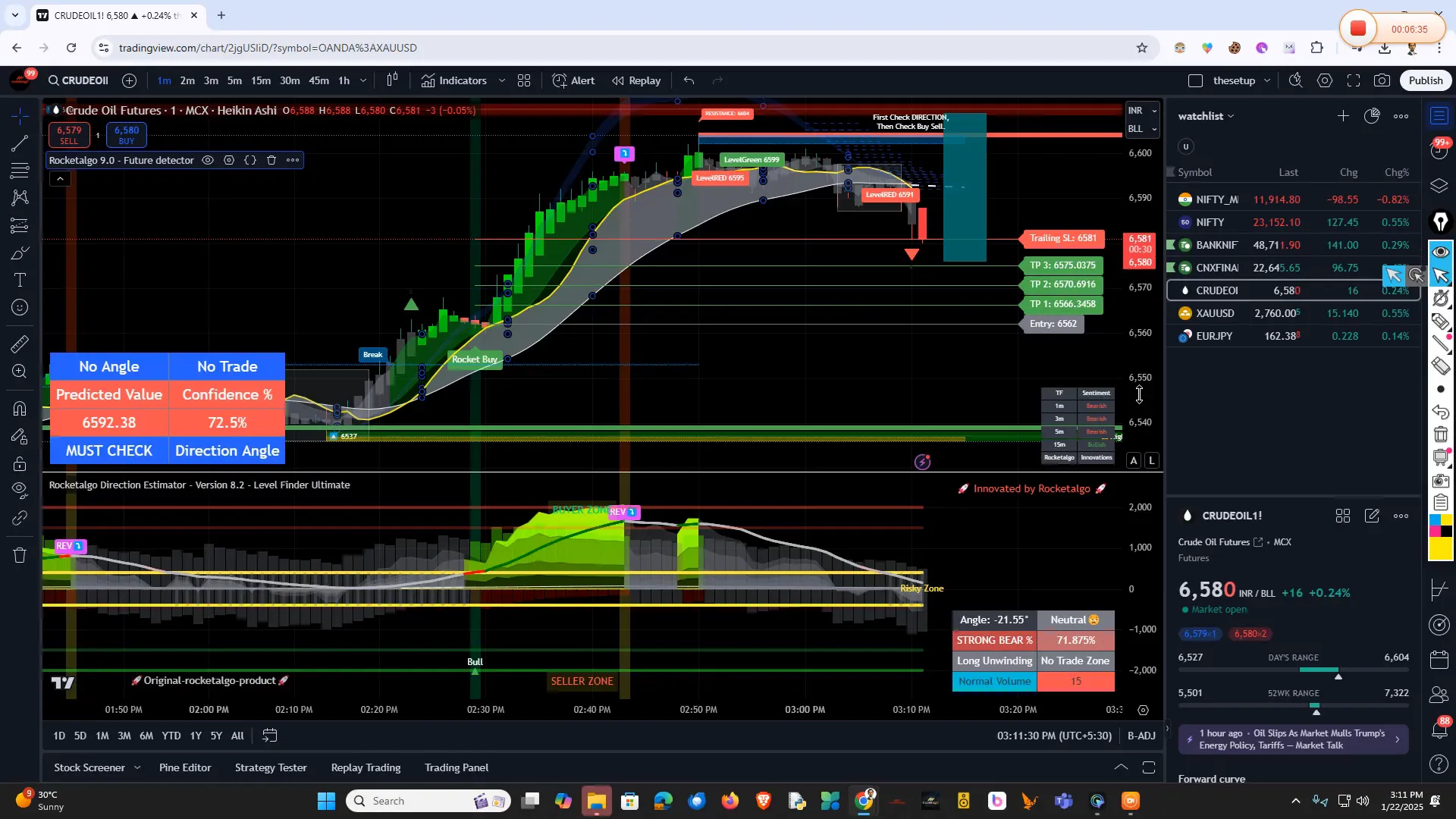Open the layout templates grid icon

[524, 80]
